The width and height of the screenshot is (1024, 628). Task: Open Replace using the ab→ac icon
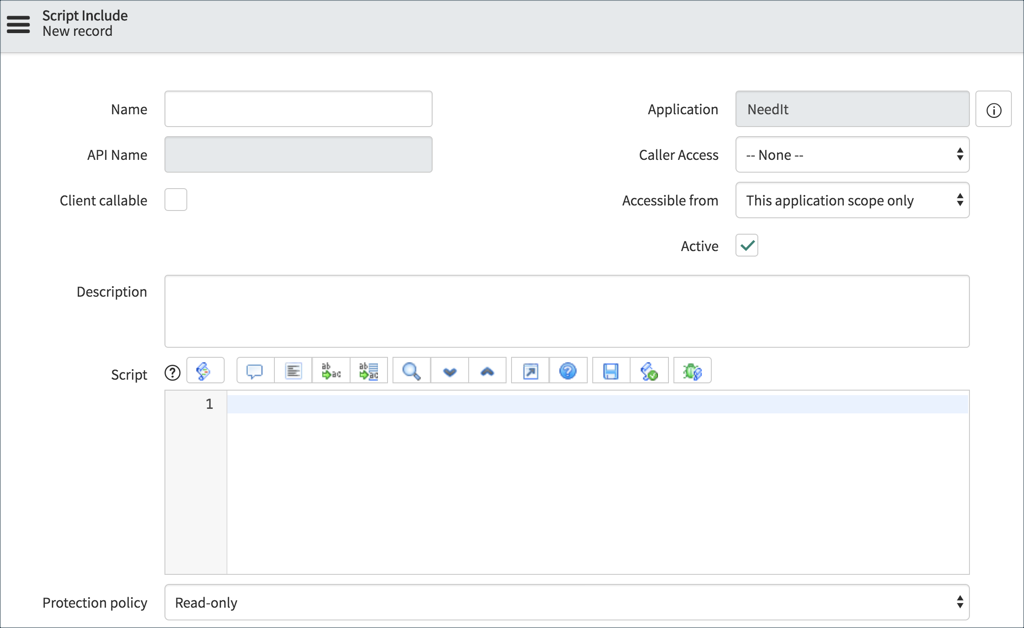coord(330,370)
